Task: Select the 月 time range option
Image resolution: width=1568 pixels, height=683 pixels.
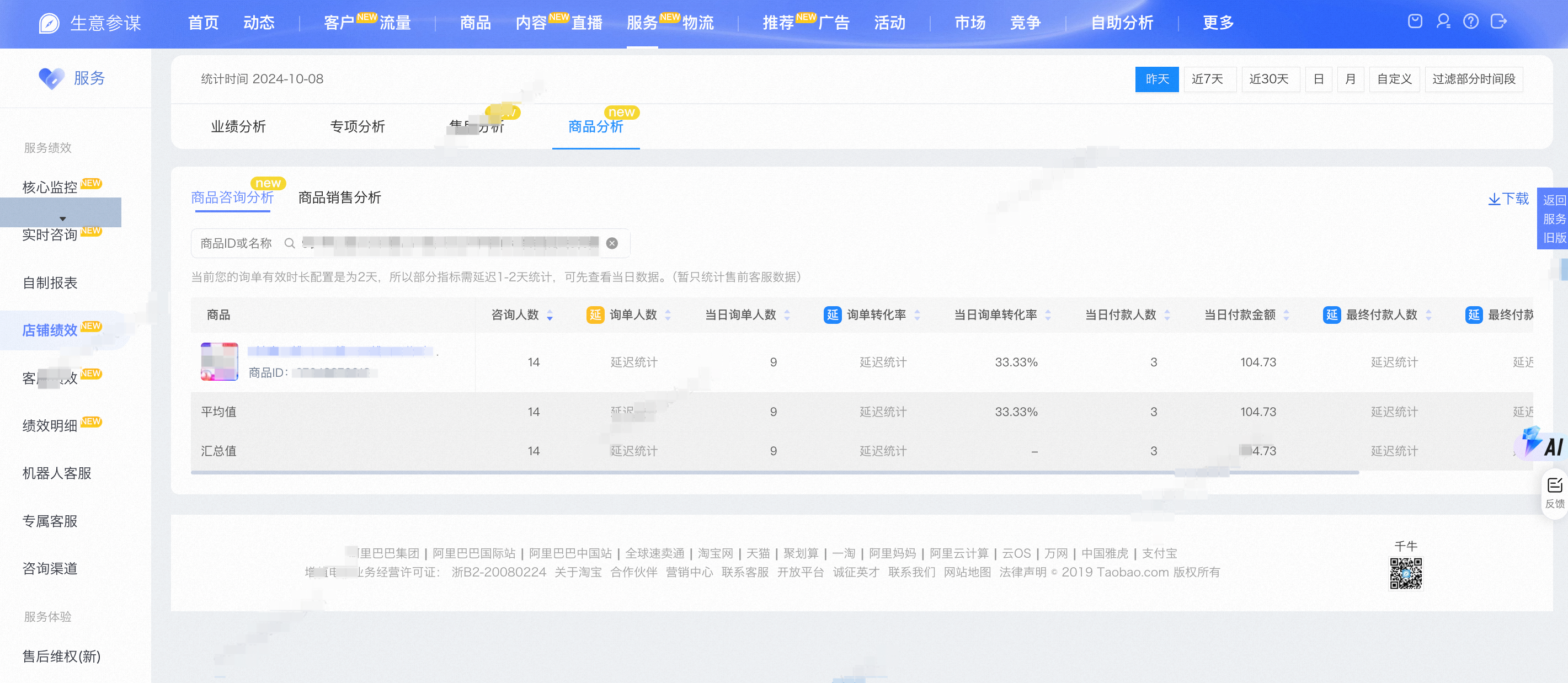Action: 1350,79
